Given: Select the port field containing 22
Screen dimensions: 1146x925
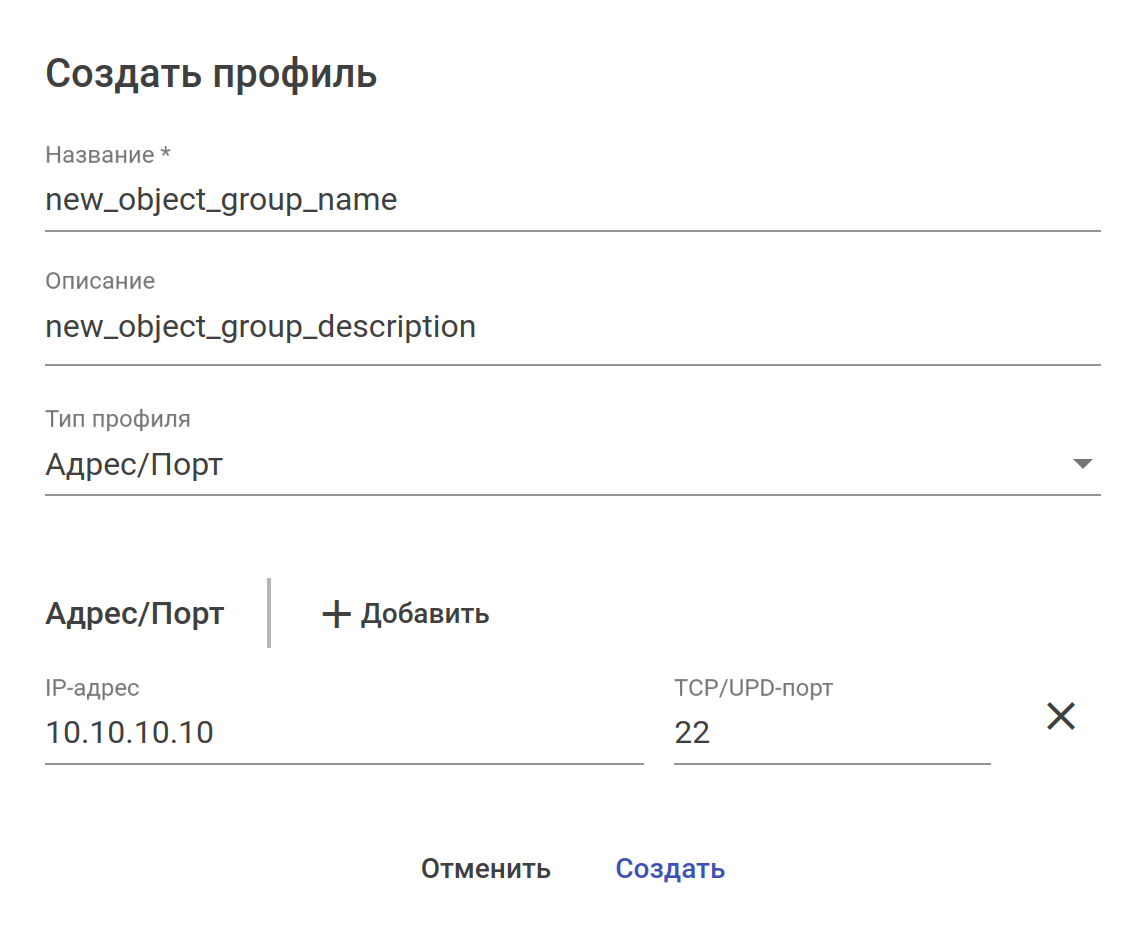Looking at the screenshot, I should [832, 733].
